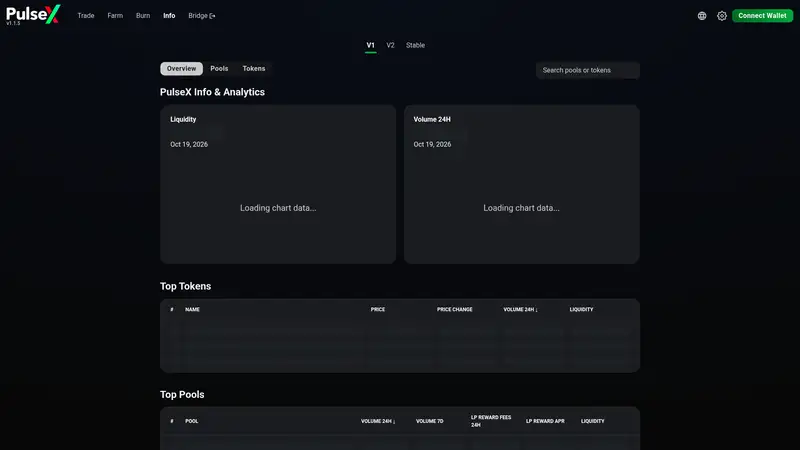The height and width of the screenshot is (450, 800).
Task: Open the language globe icon
Action: click(x=702, y=16)
